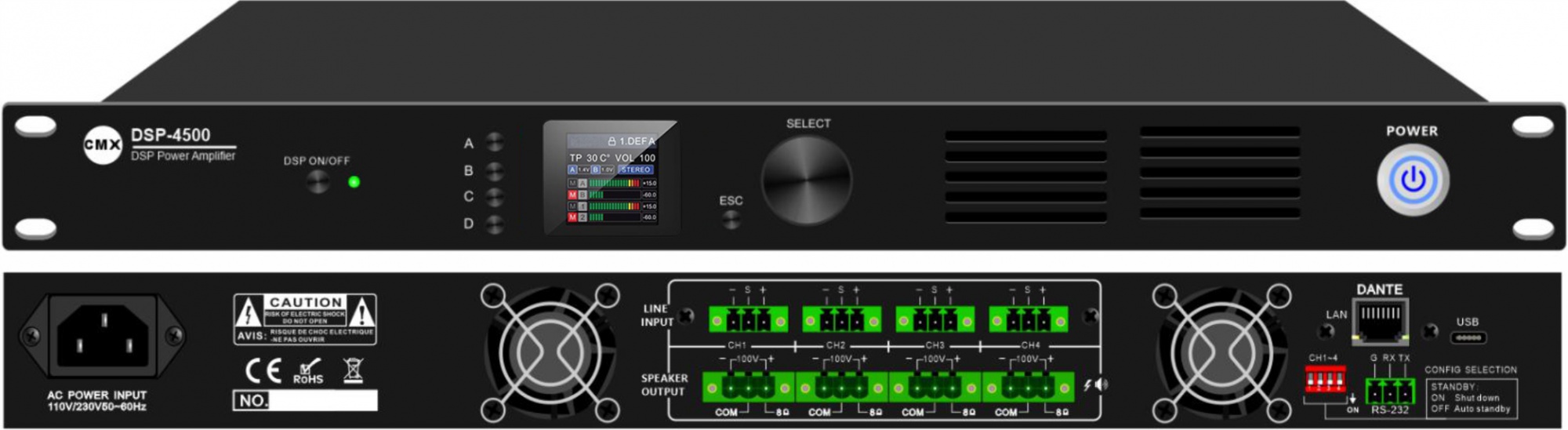Push channel button A
The height and width of the screenshot is (430, 1568).
(494, 142)
